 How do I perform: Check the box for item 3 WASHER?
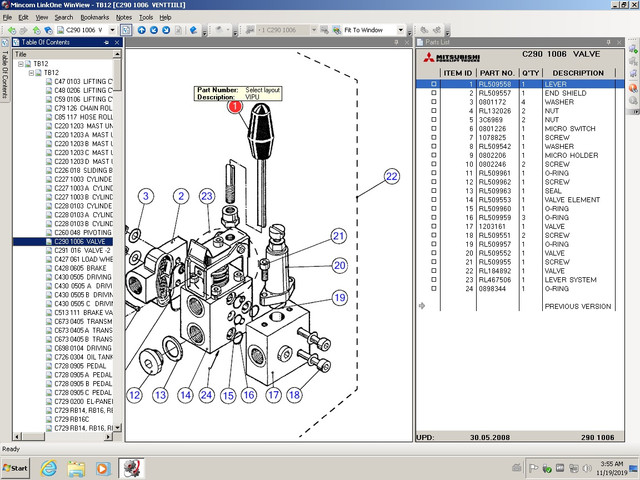(x=433, y=102)
